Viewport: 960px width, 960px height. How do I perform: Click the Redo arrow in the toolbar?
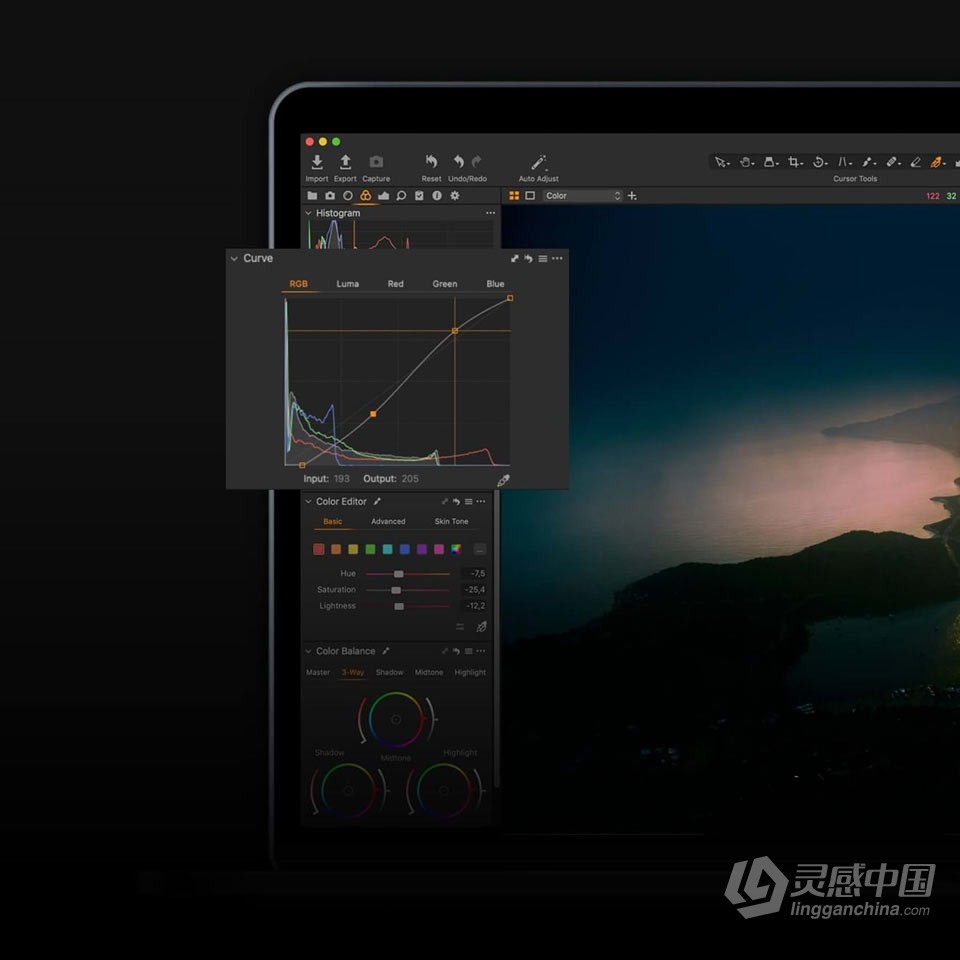[476, 162]
